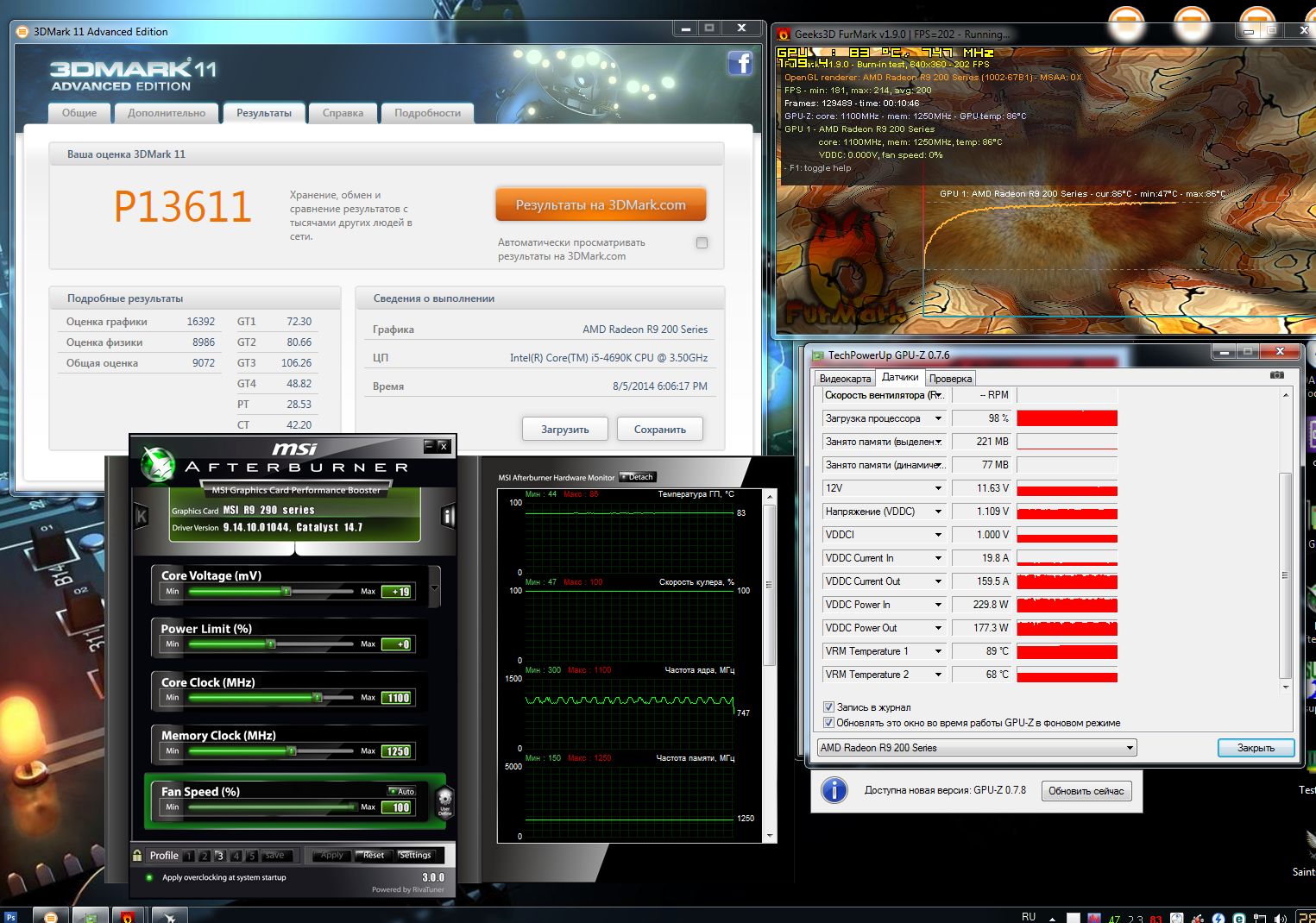Image resolution: width=1316 pixels, height=923 pixels.
Task: Toggle Auto fan speed in Afterburner
Action: point(401,791)
